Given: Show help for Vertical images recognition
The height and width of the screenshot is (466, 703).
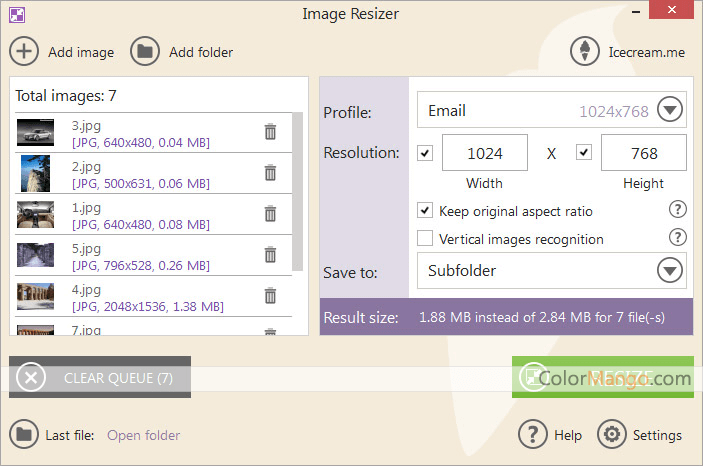Looking at the screenshot, I should [678, 238].
